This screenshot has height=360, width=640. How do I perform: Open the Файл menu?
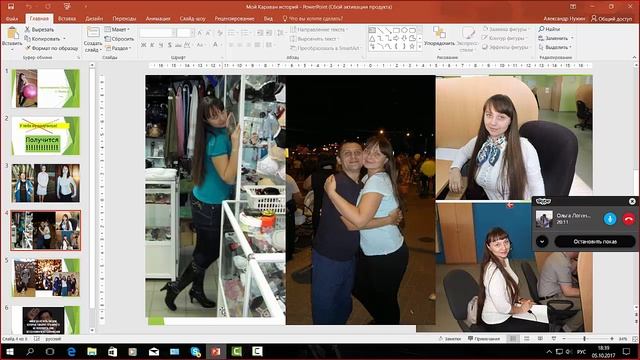12,19
